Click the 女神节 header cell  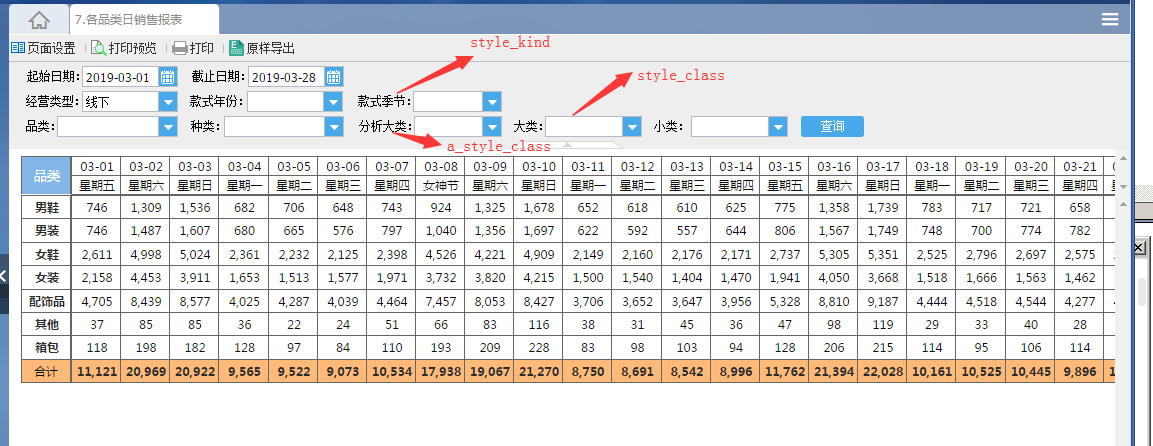(x=440, y=185)
